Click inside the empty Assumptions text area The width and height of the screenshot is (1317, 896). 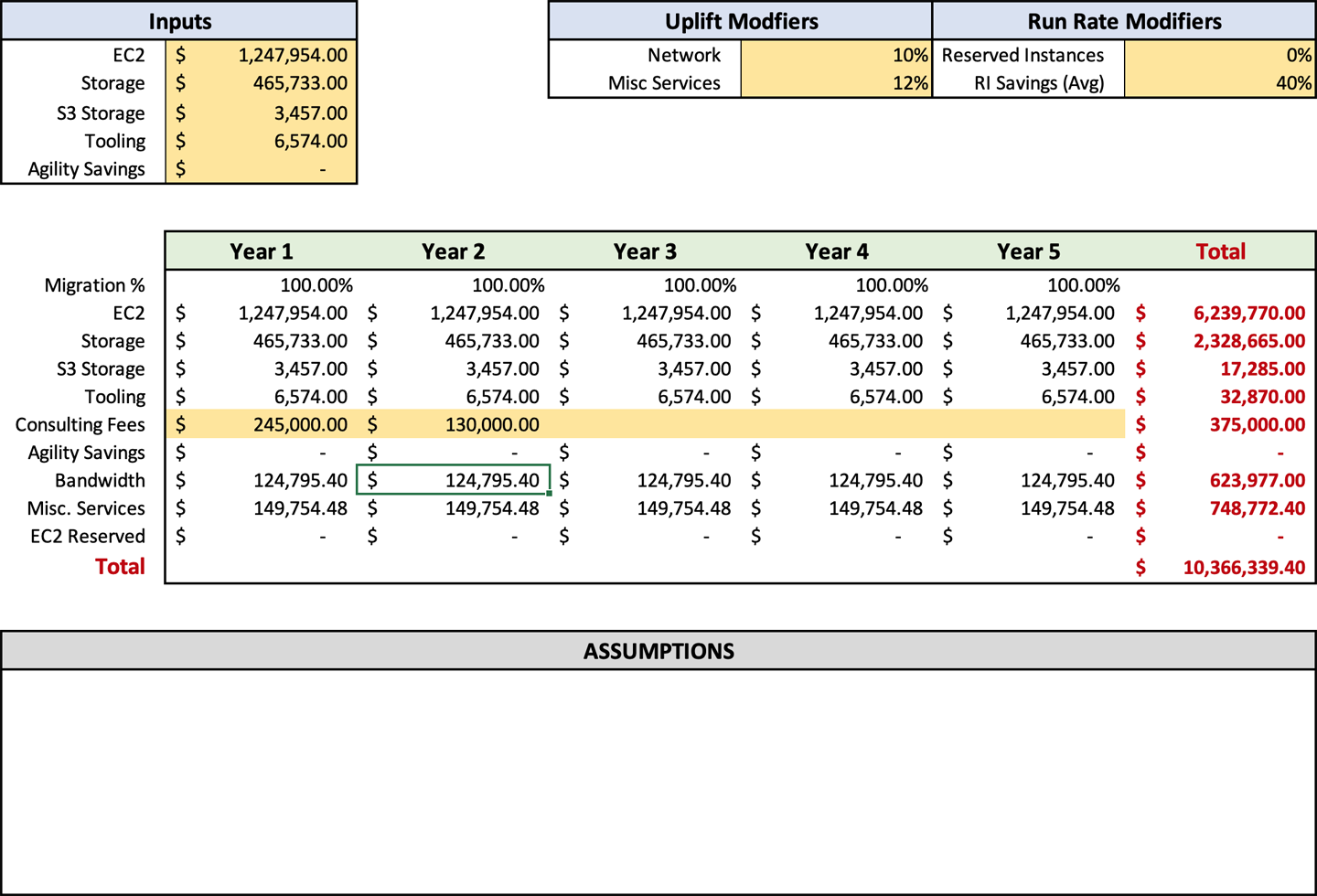[658, 782]
